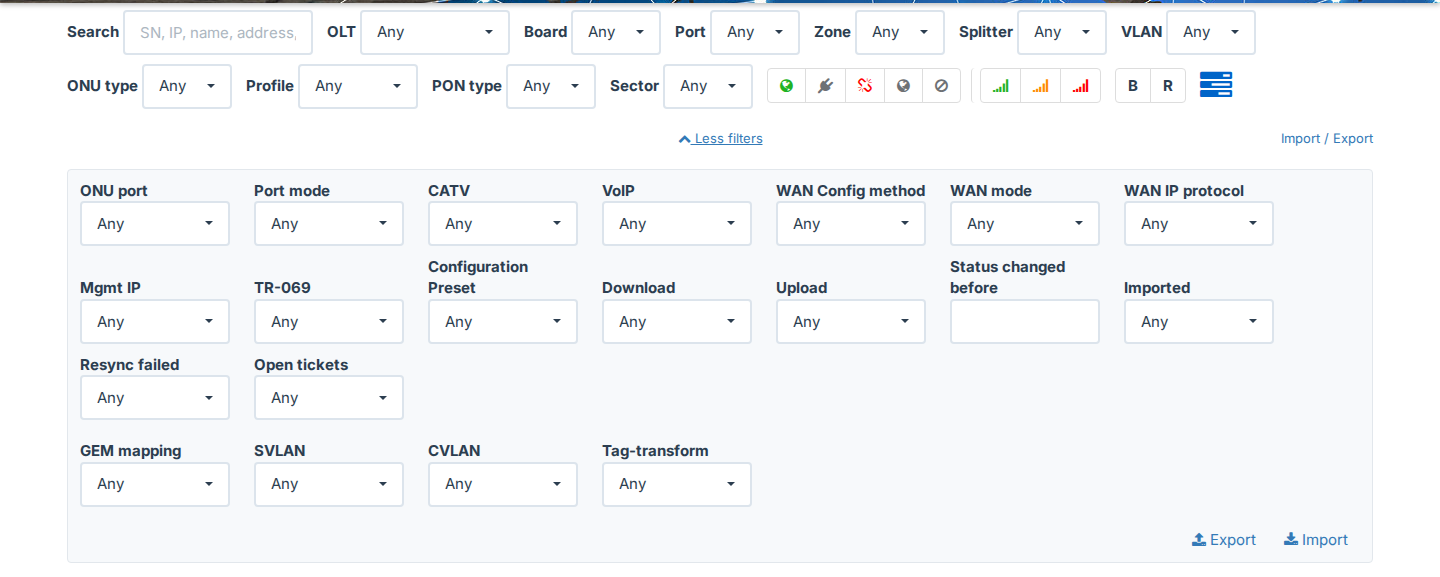Expand the Profile dropdown
Screen dimensions: 1440x577
[358, 86]
